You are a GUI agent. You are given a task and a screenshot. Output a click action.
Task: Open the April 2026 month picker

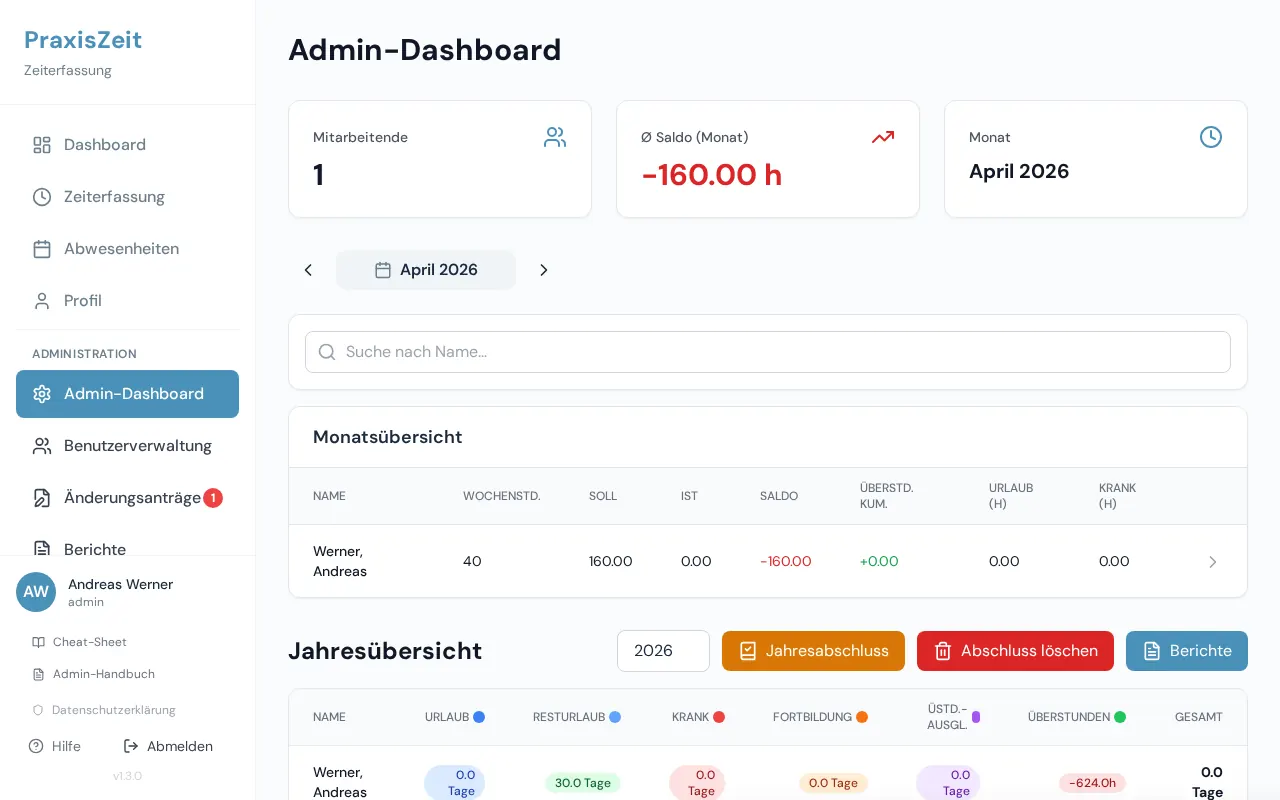[426, 270]
